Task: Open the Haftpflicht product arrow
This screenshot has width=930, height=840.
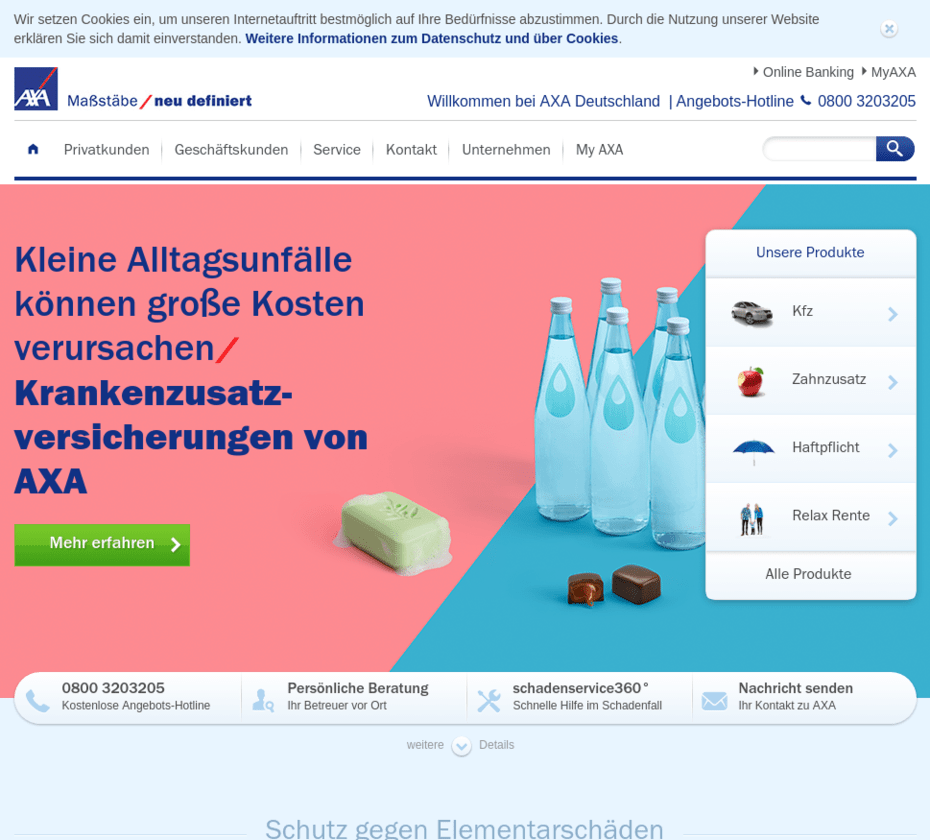Action: click(892, 450)
